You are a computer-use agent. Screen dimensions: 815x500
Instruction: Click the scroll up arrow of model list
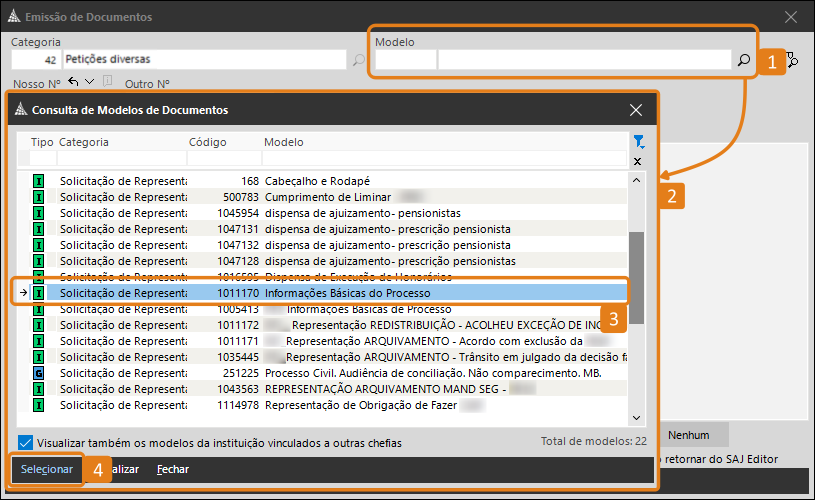637,180
